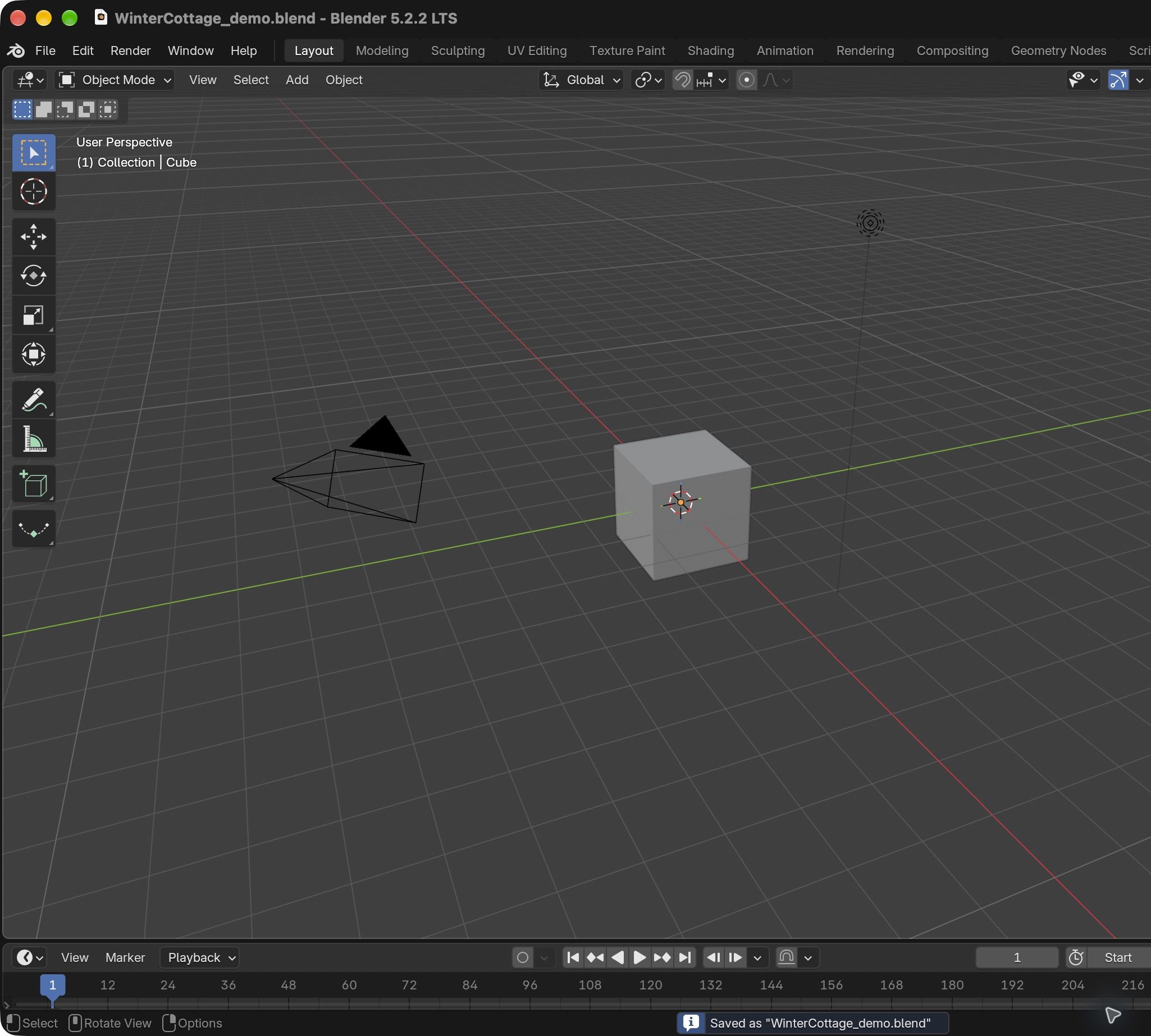Jump to next keyframe

coord(662,957)
